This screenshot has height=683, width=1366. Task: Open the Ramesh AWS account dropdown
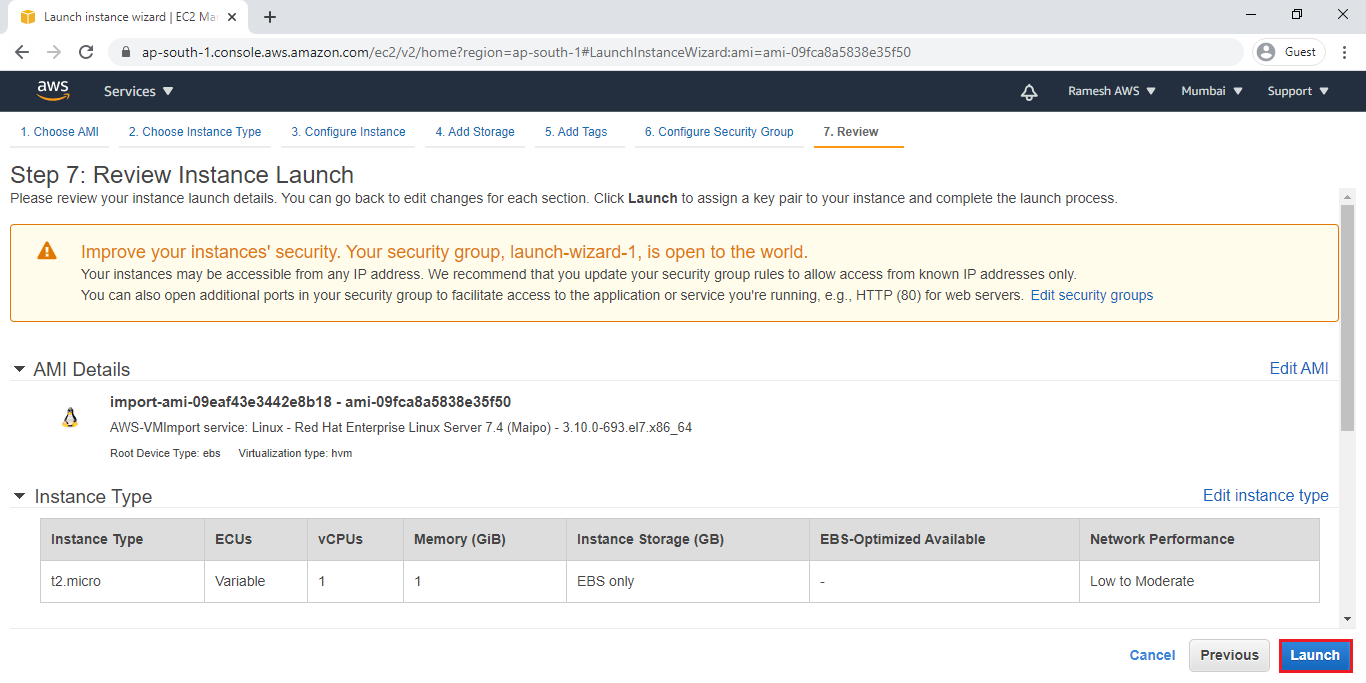click(1111, 91)
